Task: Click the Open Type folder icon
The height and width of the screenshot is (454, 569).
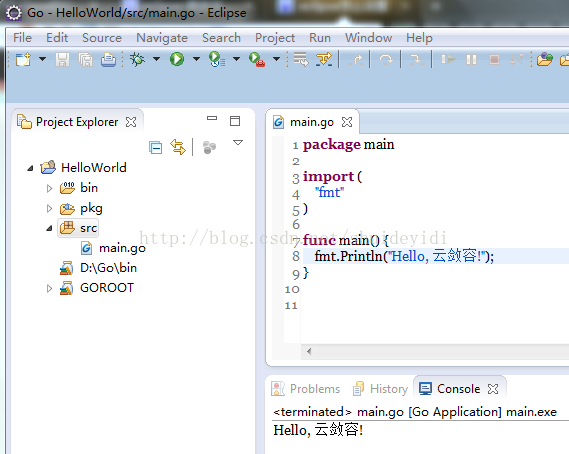Action: coord(545,59)
